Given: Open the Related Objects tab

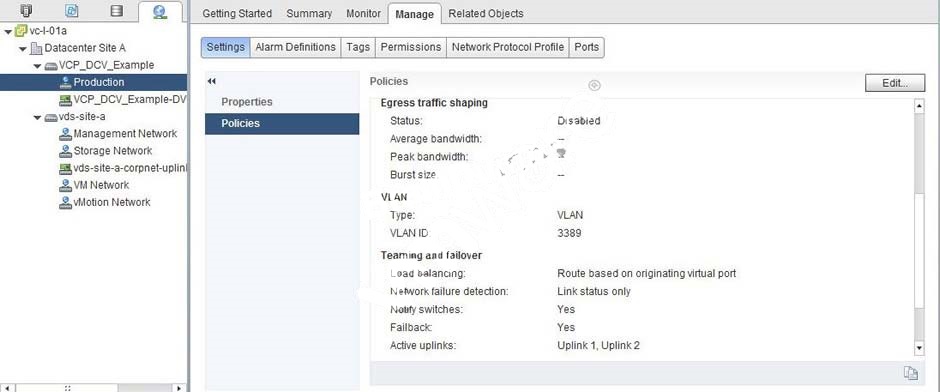Looking at the screenshot, I should (486, 13).
